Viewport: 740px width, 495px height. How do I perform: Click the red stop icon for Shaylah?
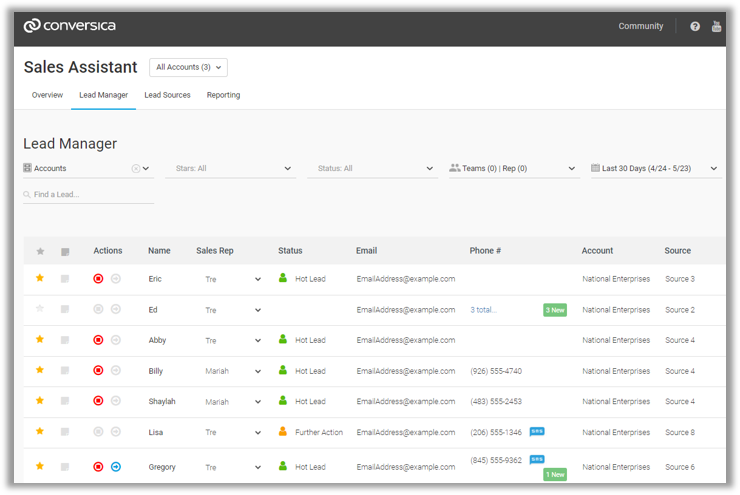pyautogui.click(x=98, y=401)
